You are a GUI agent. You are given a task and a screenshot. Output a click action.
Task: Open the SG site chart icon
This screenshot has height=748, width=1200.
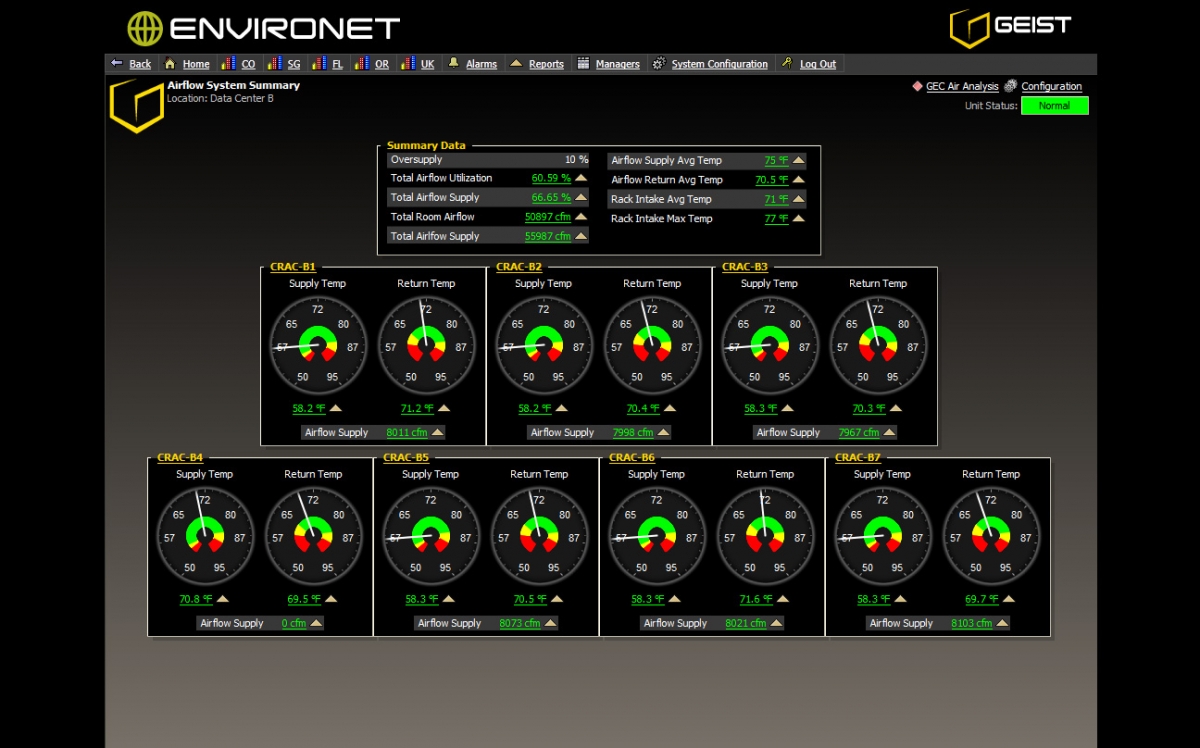pos(274,63)
